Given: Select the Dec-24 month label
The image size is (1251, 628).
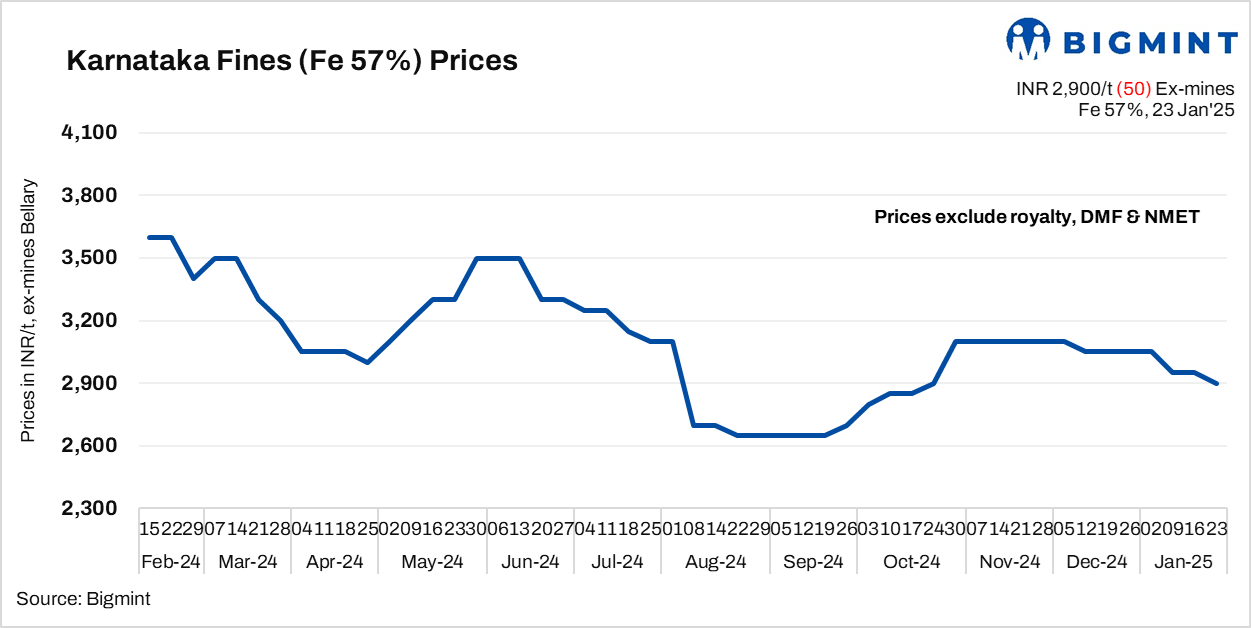Looking at the screenshot, I should click(x=1097, y=562).
